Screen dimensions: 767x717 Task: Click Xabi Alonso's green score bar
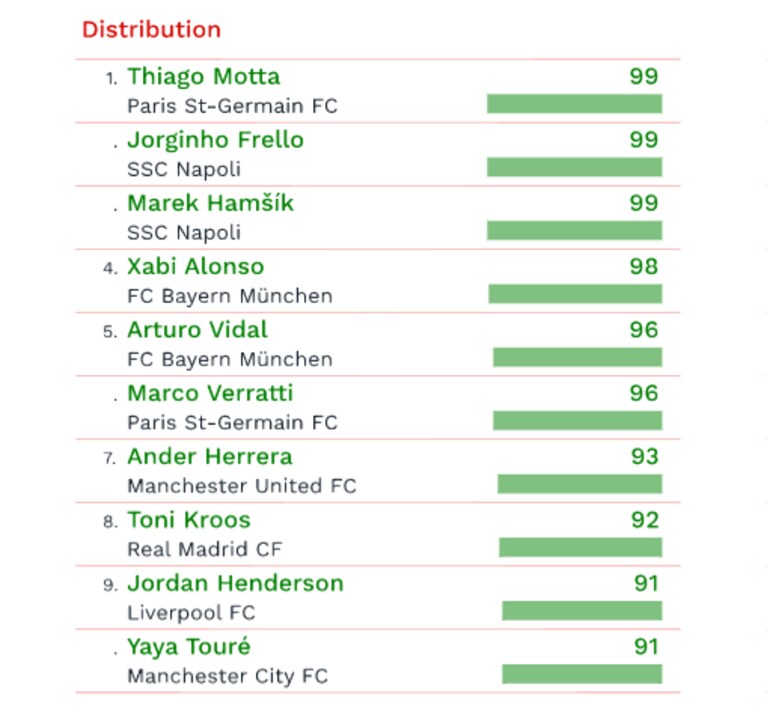(575, 294)
